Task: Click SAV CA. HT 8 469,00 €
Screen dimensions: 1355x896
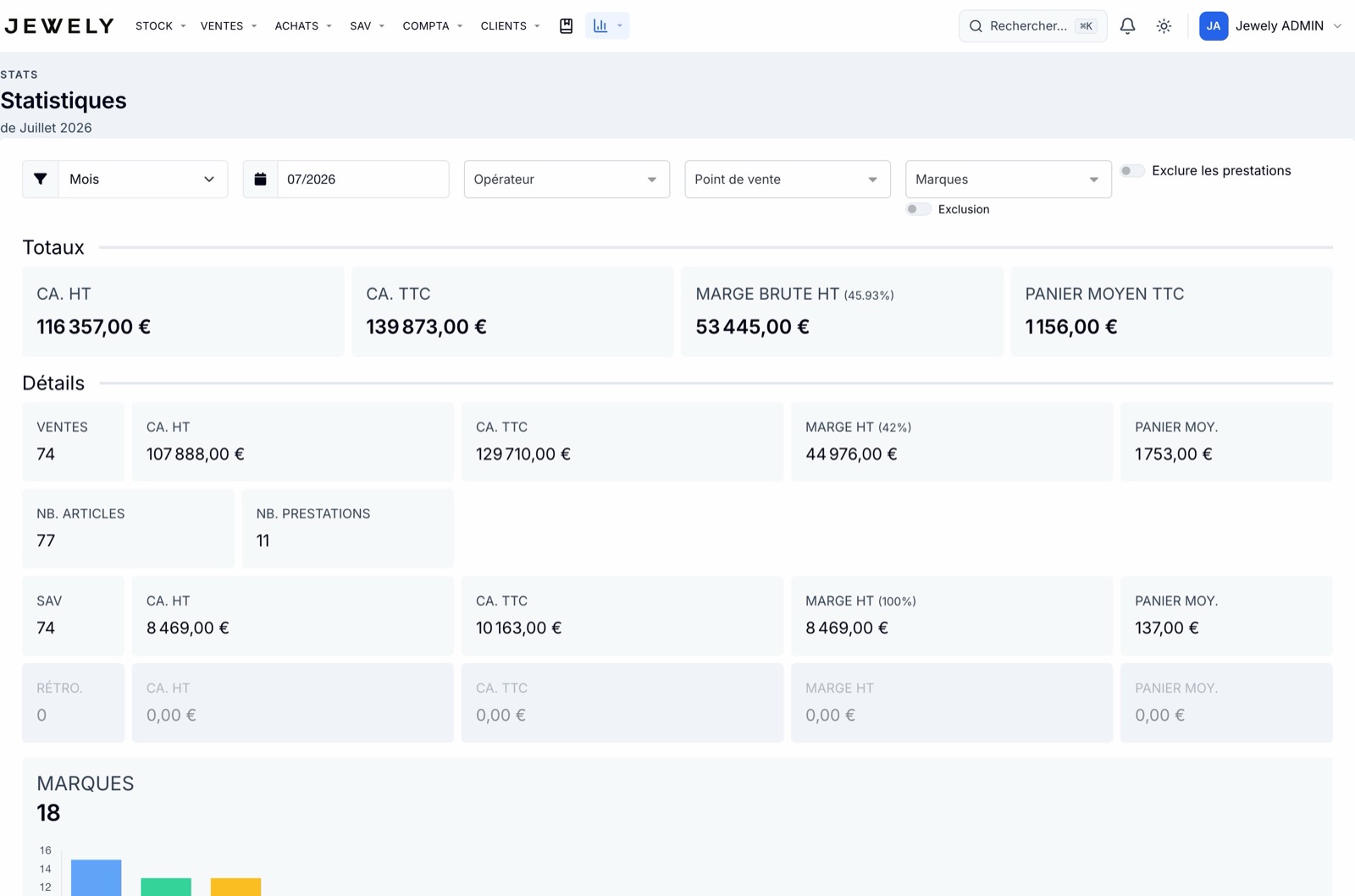Action: click(x=187, y=628)
